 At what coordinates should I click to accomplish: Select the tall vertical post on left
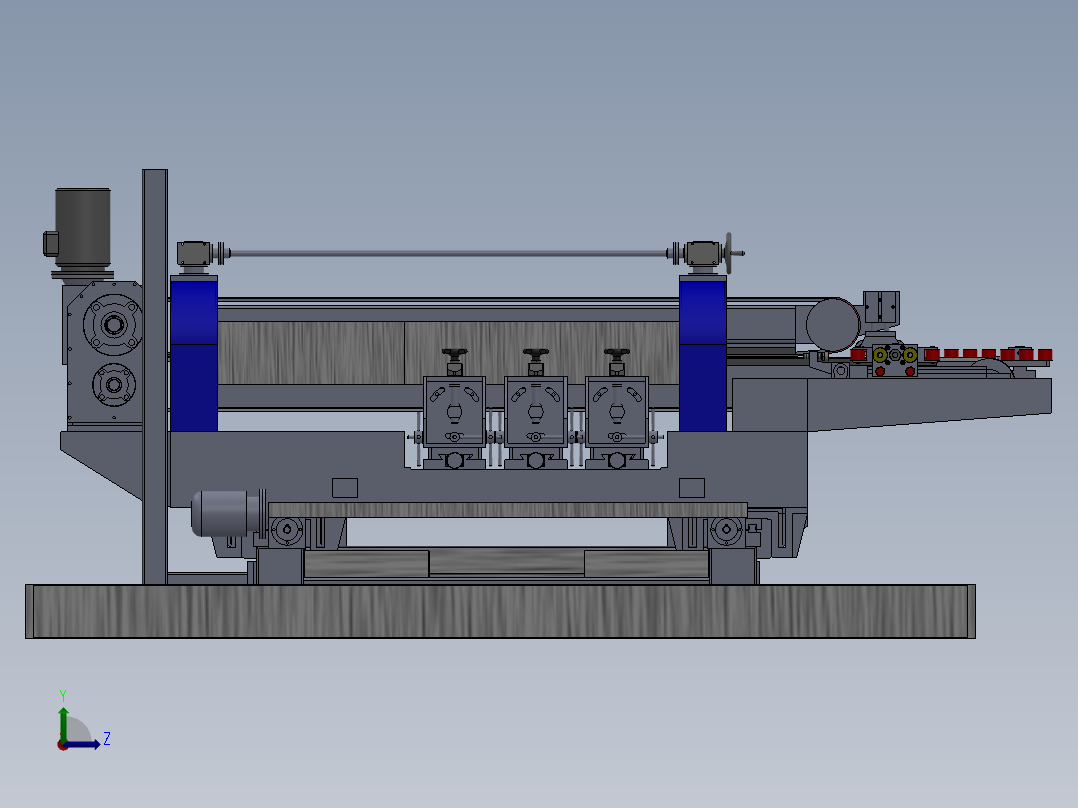pos(155,377)
